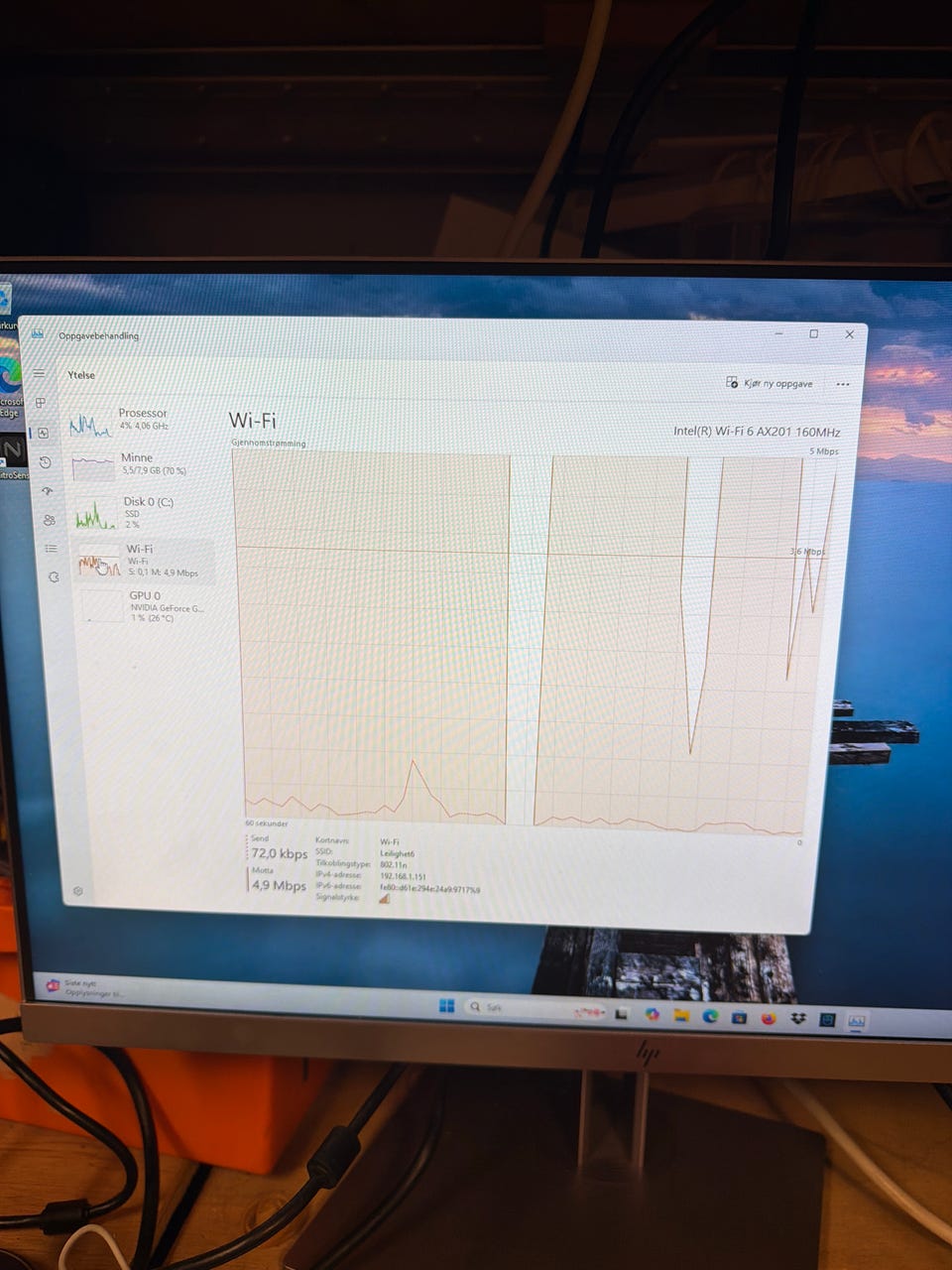Click the 4,9 Mbps receive value
Viewport: 952px width, 1270px height.
(279, 885)
